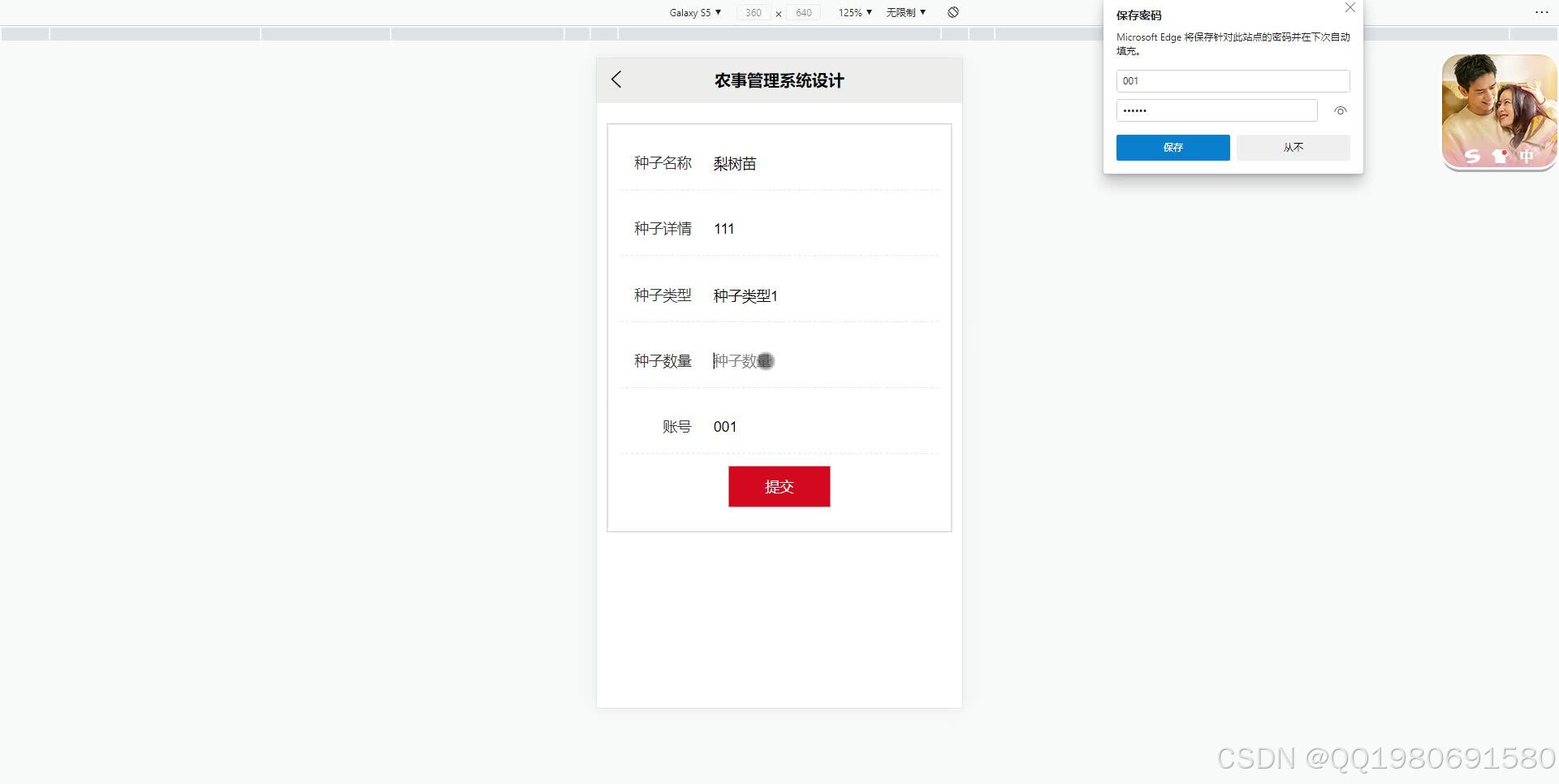Viewport: 1559px width, 784px height.
Task: Select the back arrow on 农事管理系统设计 page
Action: coord(617,80)
